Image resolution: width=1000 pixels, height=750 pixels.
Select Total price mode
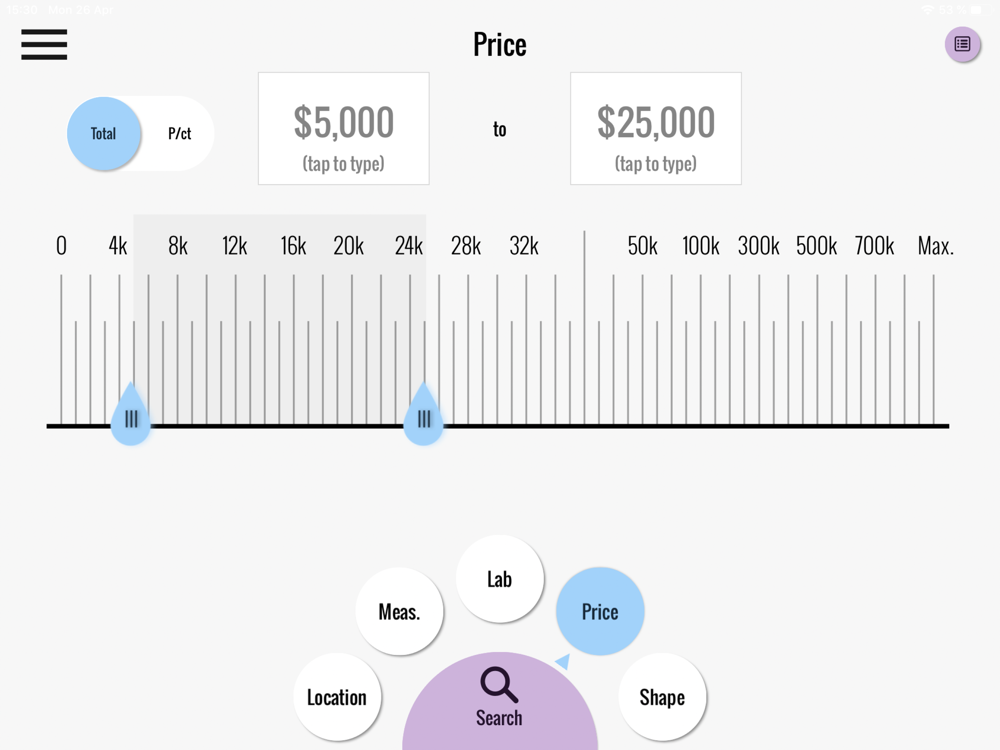(104, 133)
